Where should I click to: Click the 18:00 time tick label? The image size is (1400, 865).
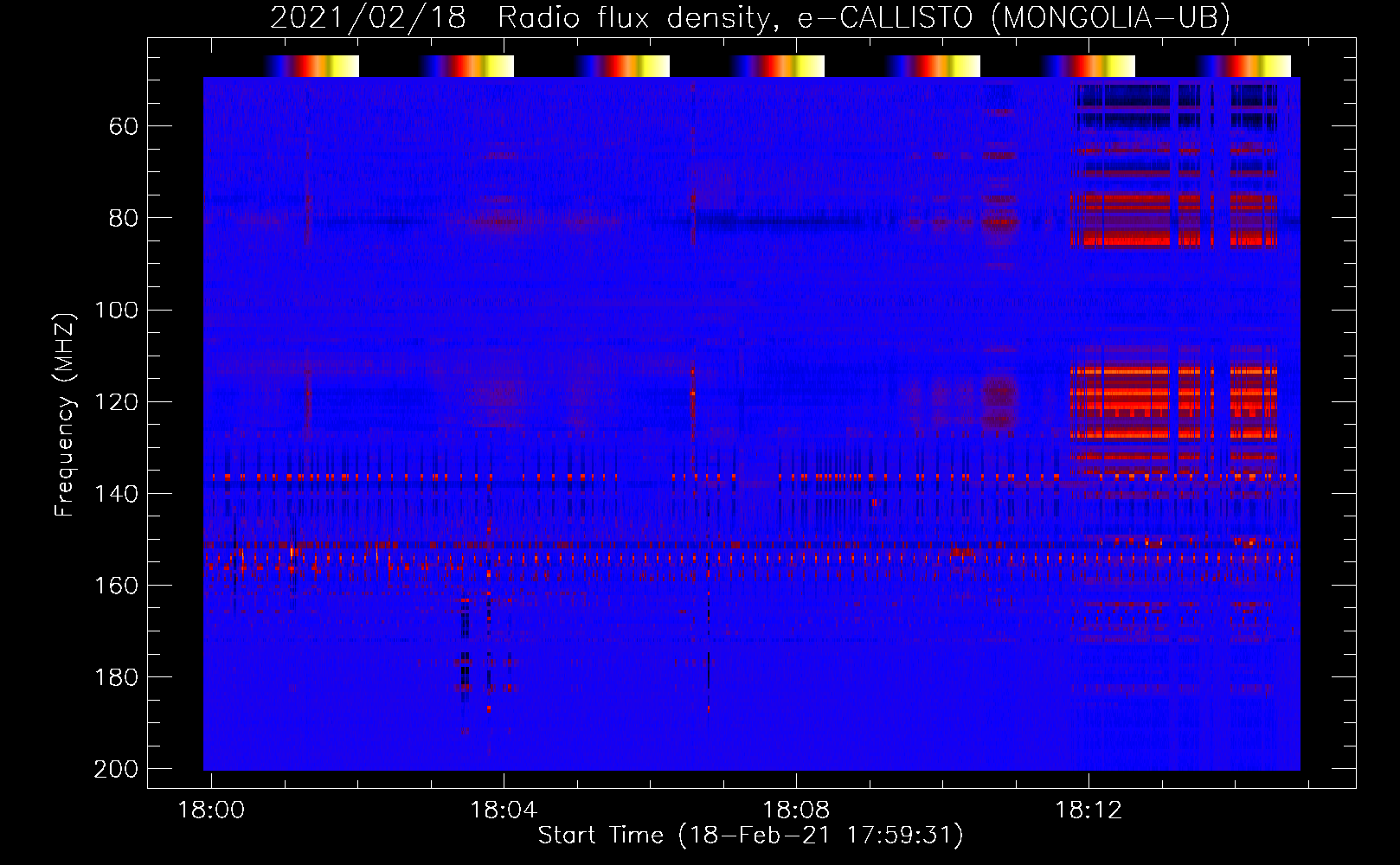point(211,811)
